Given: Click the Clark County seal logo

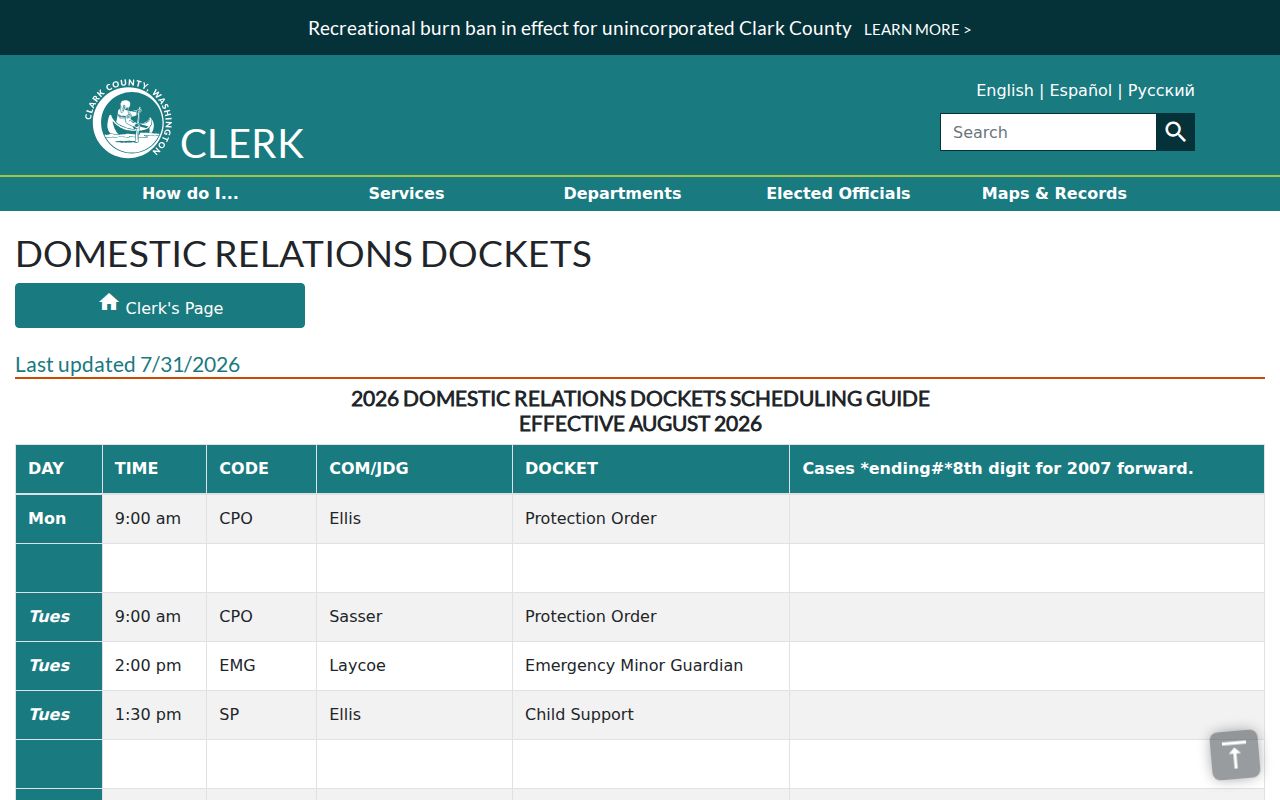Looking at the screenshot, I should pyautogui.click(x=127, y=118).
